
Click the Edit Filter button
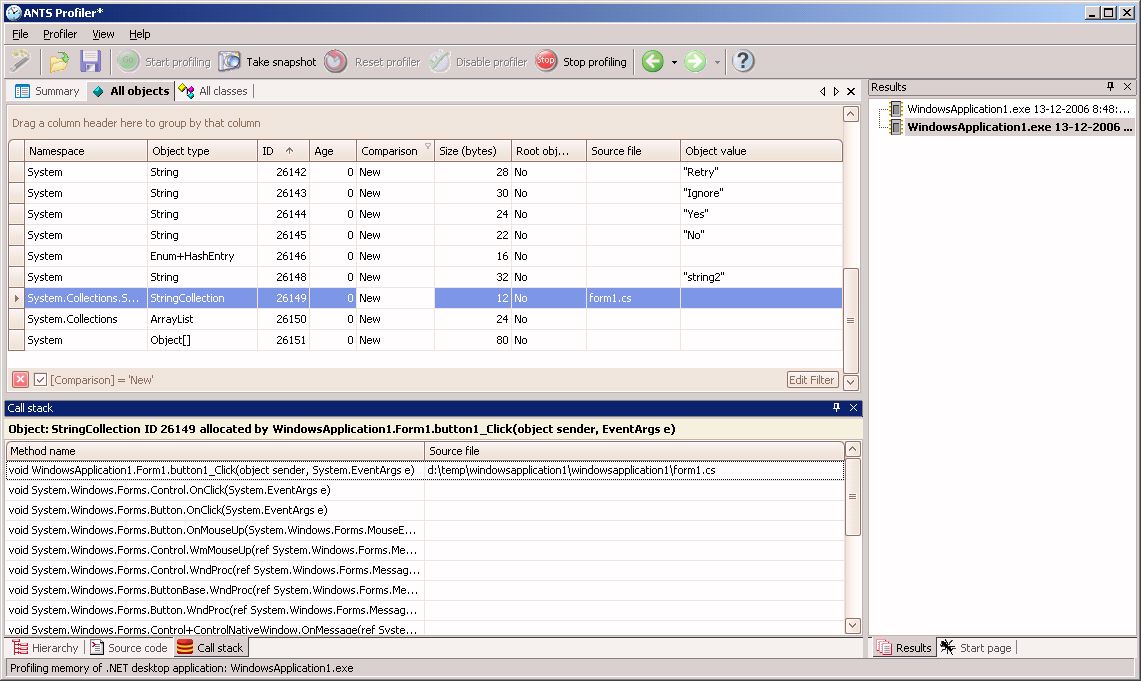tap(812, 380)
